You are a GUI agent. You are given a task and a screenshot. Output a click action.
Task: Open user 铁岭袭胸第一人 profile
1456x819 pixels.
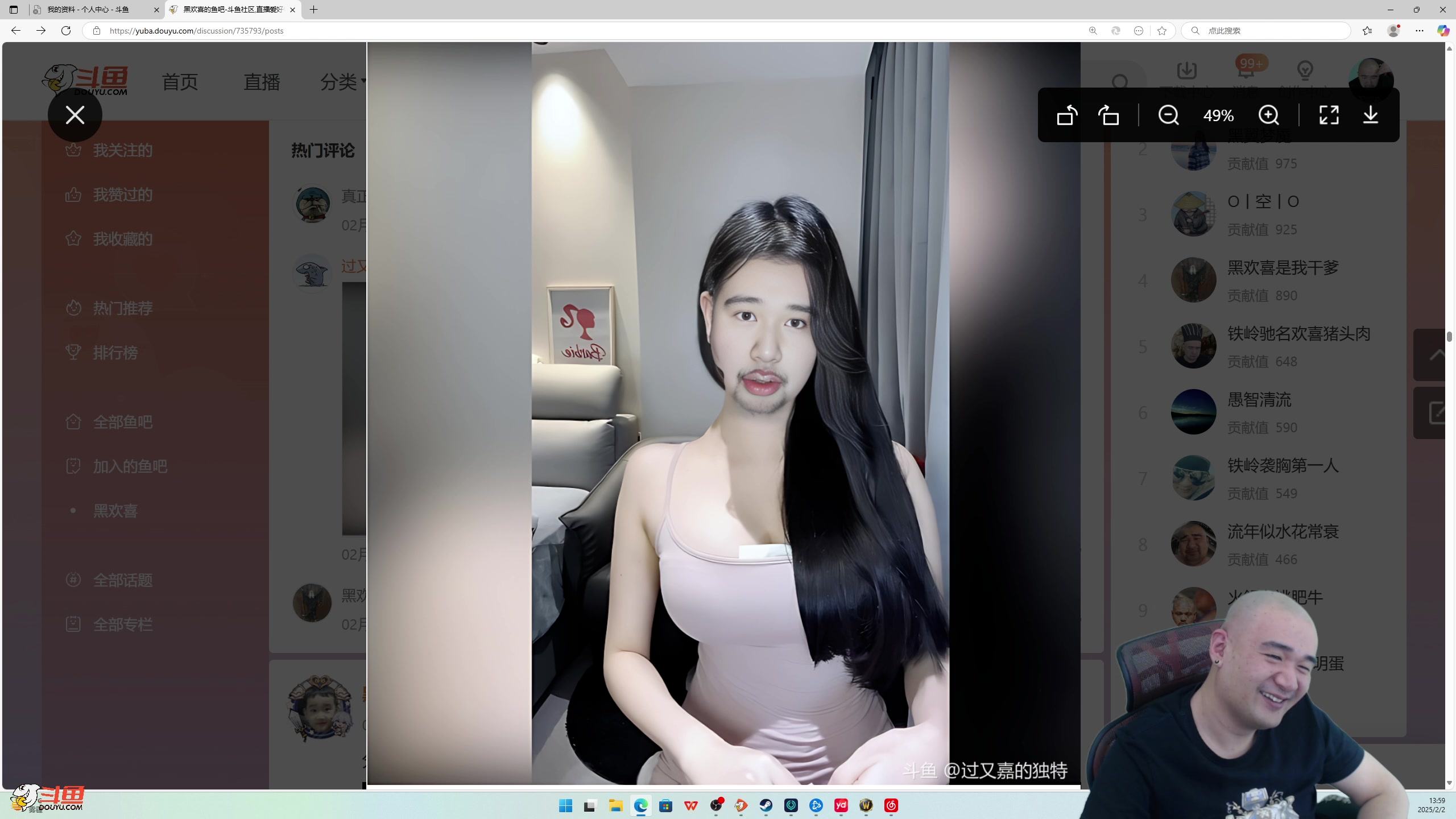point(1283,465)
